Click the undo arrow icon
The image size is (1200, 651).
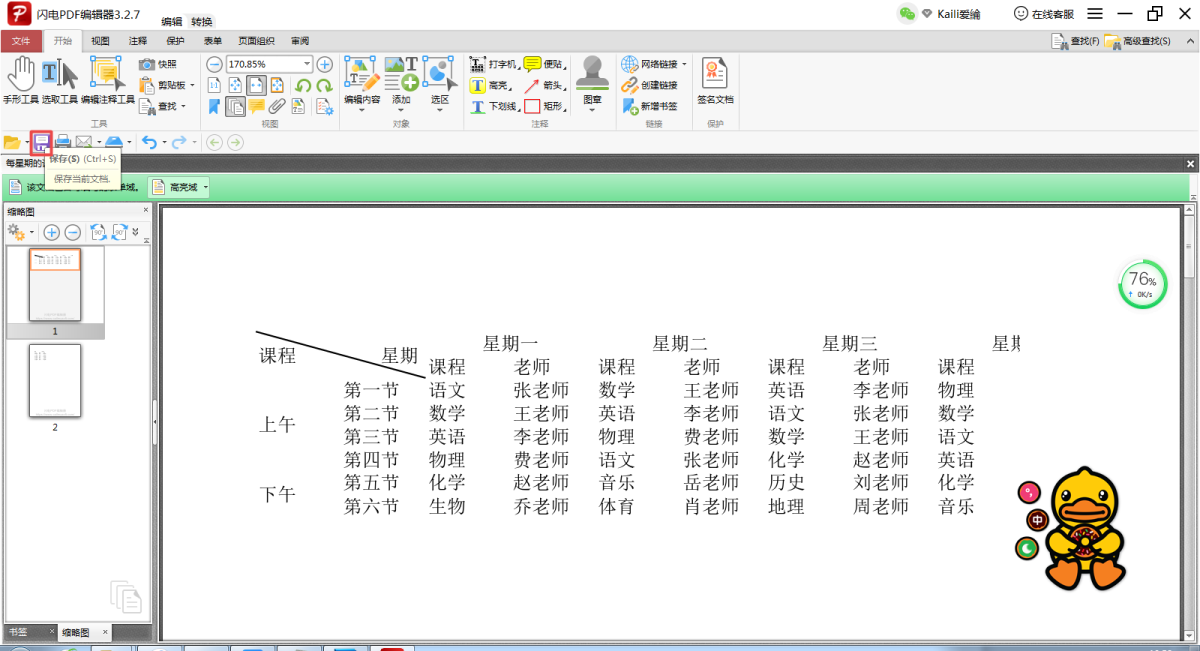[x=149, y=142]
